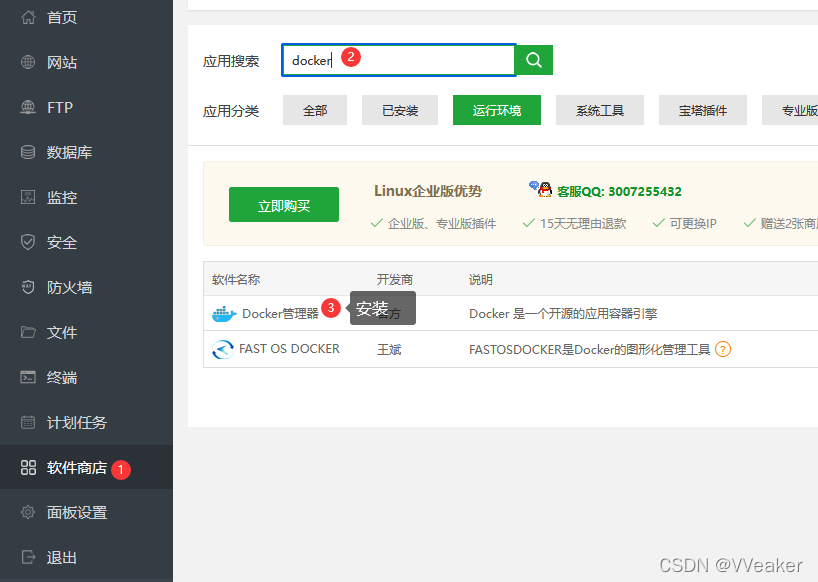Click the shield icon beside 安全

pos(28,242)
